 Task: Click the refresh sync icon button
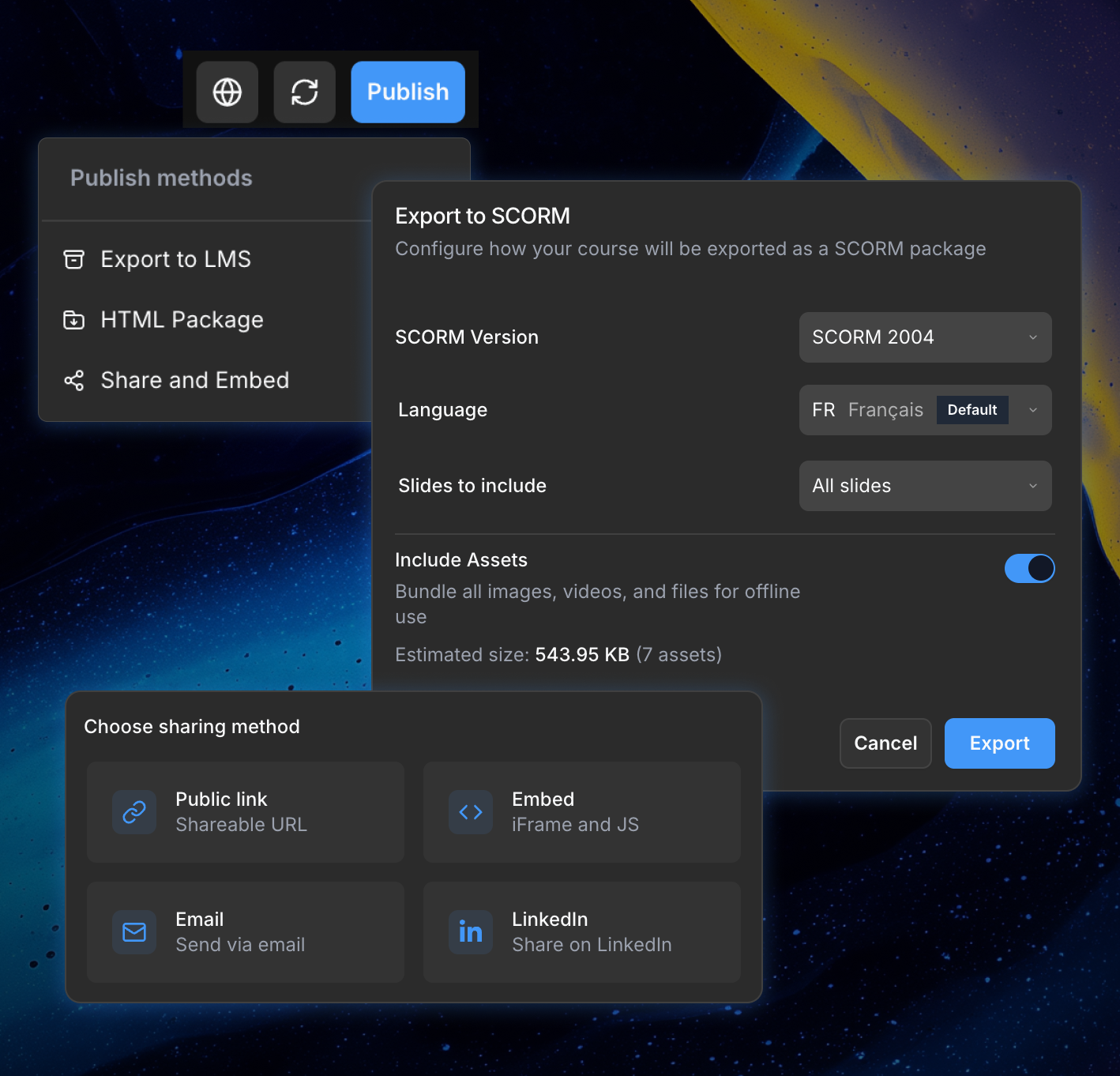point(305,92)
